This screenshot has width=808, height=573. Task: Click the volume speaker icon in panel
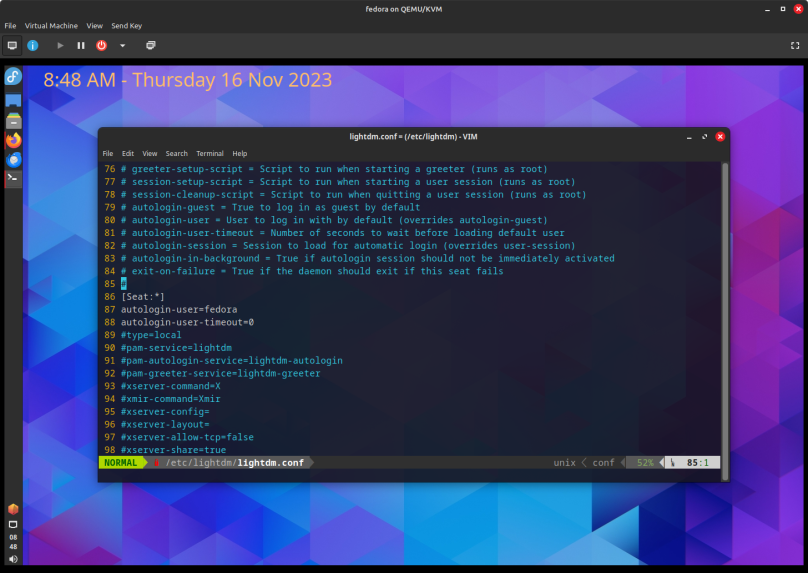click(13, 559)
